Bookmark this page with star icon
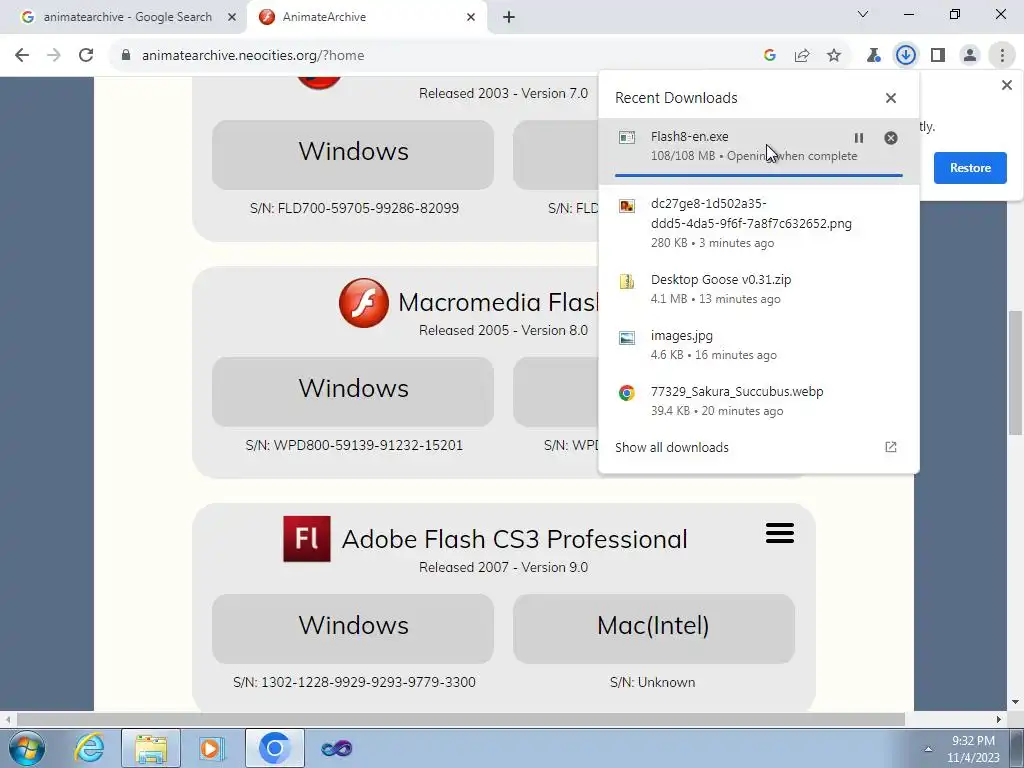 click(834, 56)
